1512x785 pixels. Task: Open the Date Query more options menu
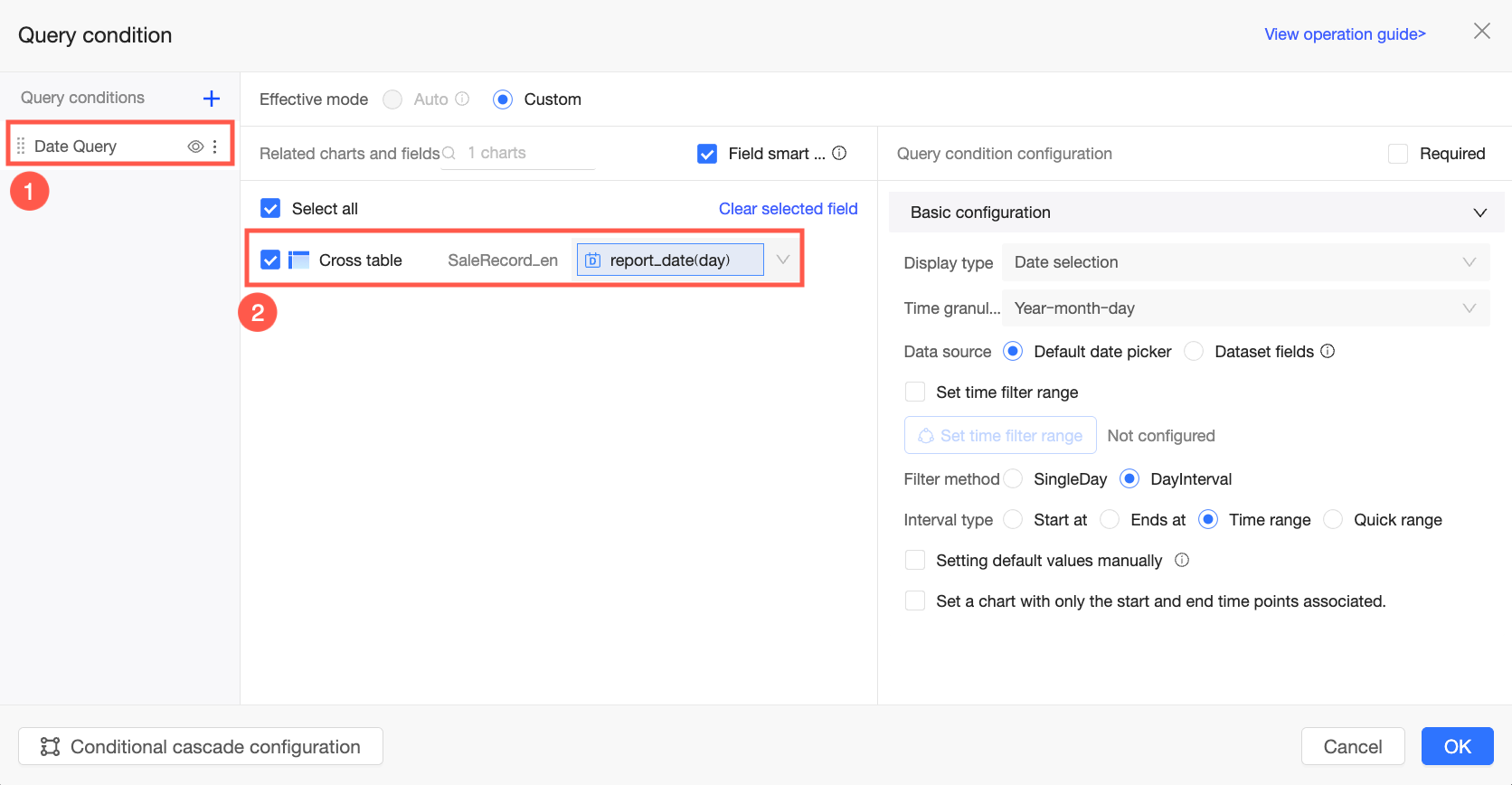[215, 147]
